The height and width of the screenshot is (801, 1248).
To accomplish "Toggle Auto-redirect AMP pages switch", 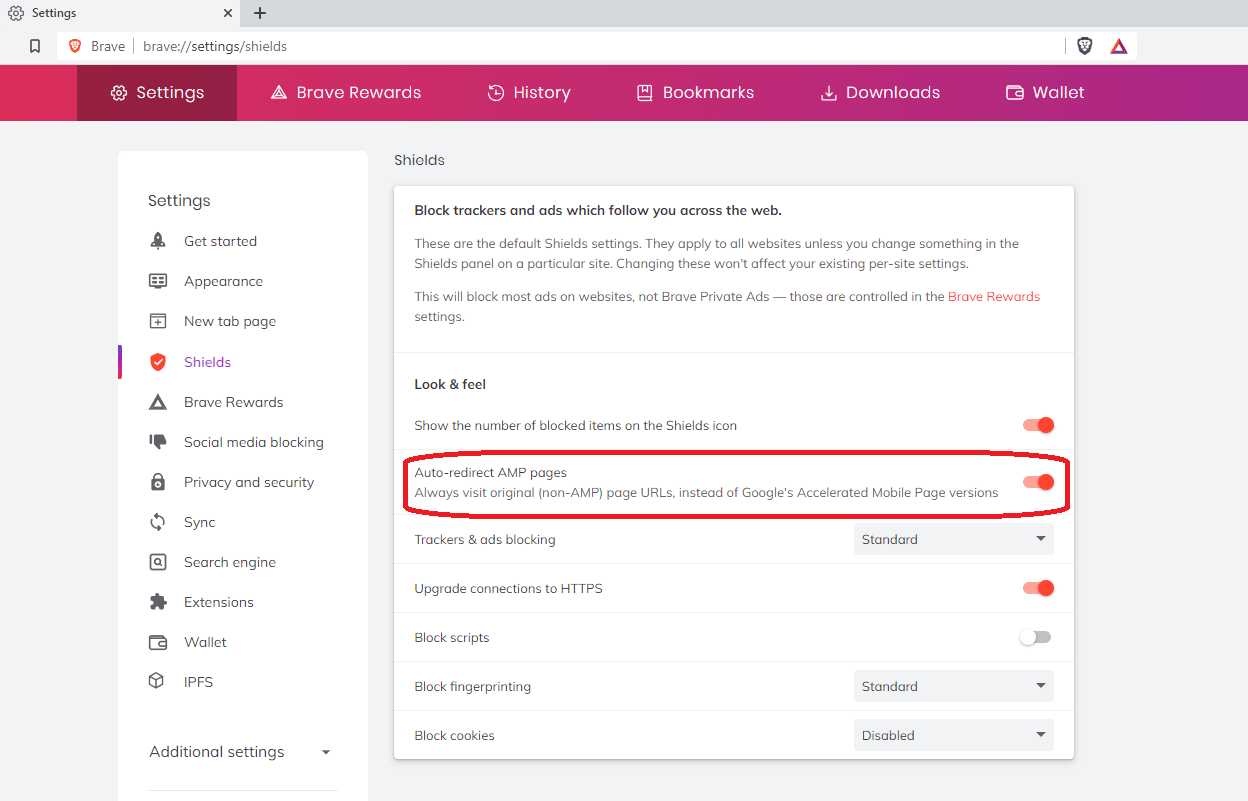I will click(1038, 482).
